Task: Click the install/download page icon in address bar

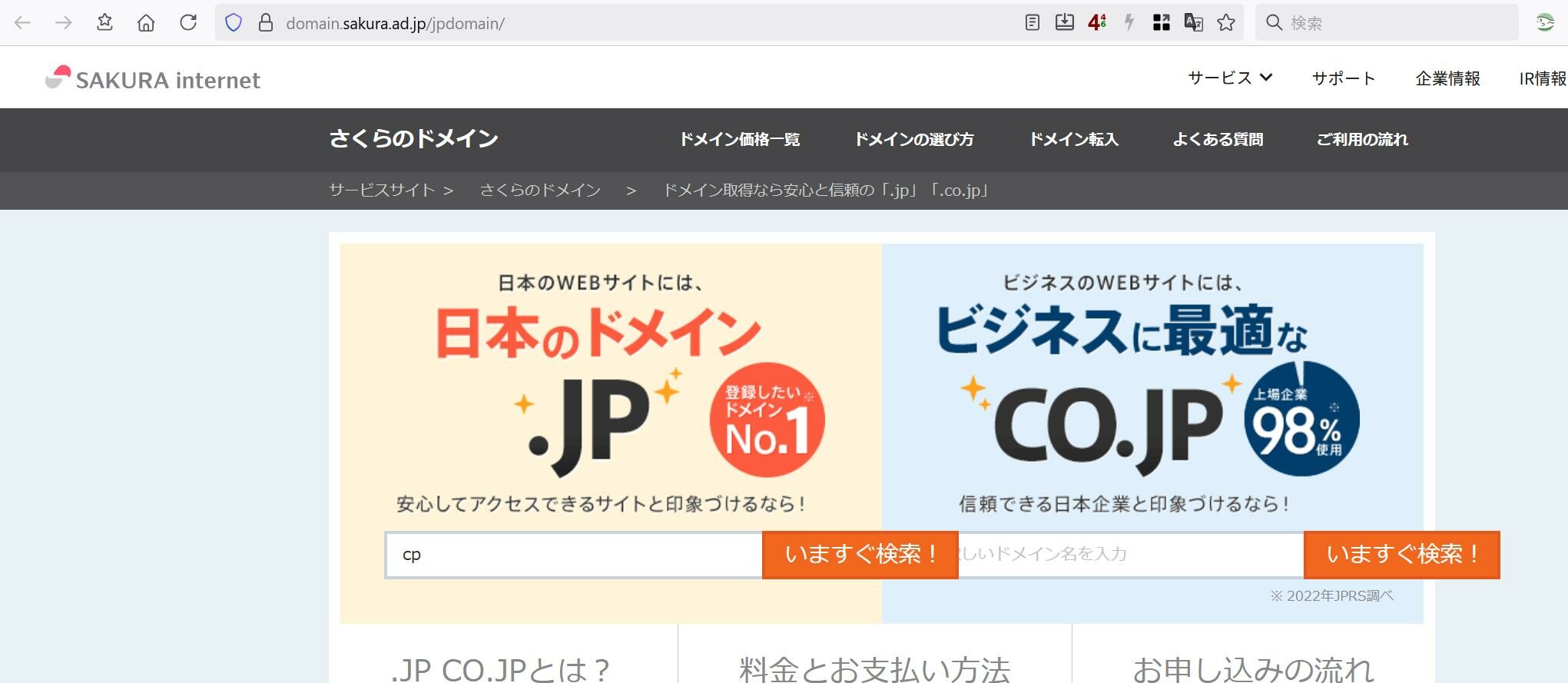Action: pos(1065,23)
